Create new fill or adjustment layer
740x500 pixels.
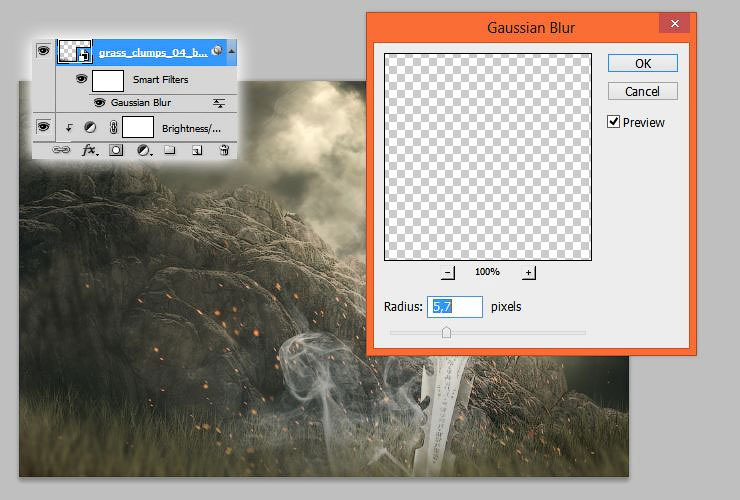pos(144,151)
